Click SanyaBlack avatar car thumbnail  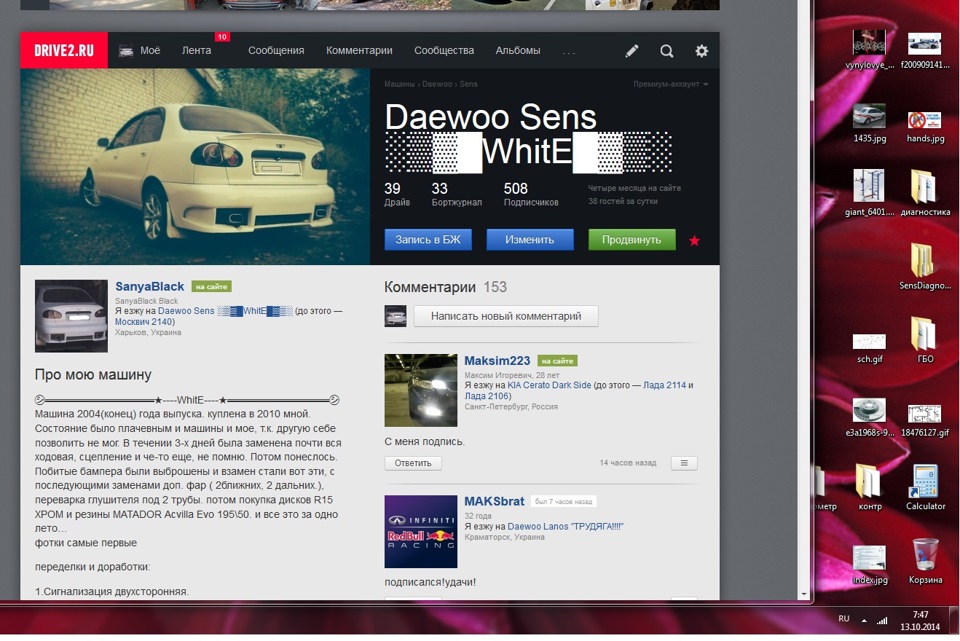[71, 316]
